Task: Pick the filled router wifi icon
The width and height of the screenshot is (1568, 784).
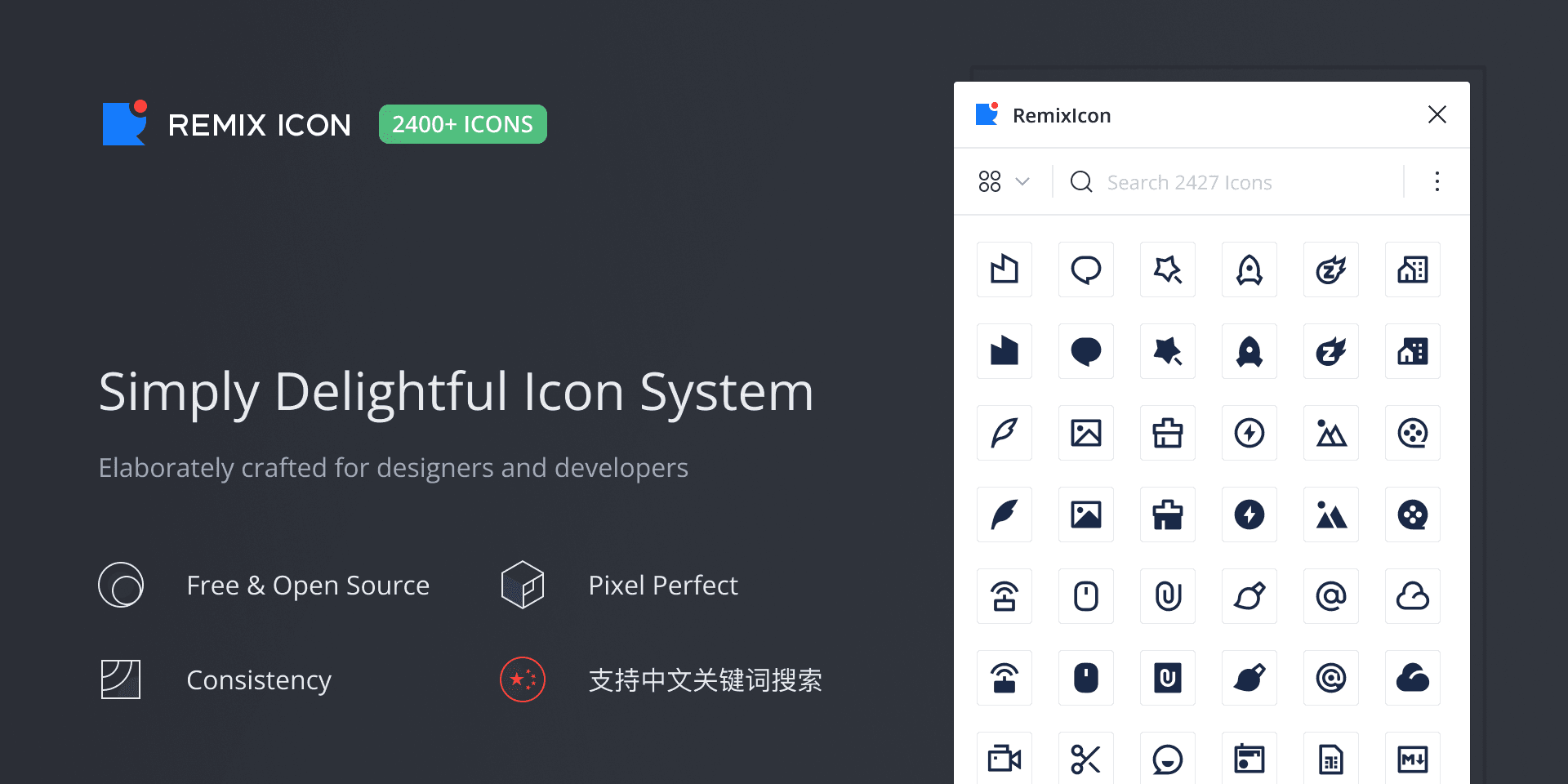Action: (1004, 678)
